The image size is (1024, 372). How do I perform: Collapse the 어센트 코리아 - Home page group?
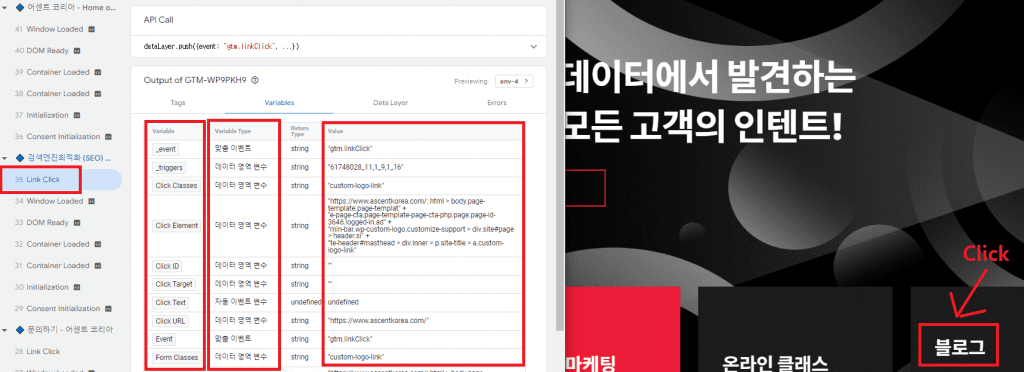pos(5,7)
